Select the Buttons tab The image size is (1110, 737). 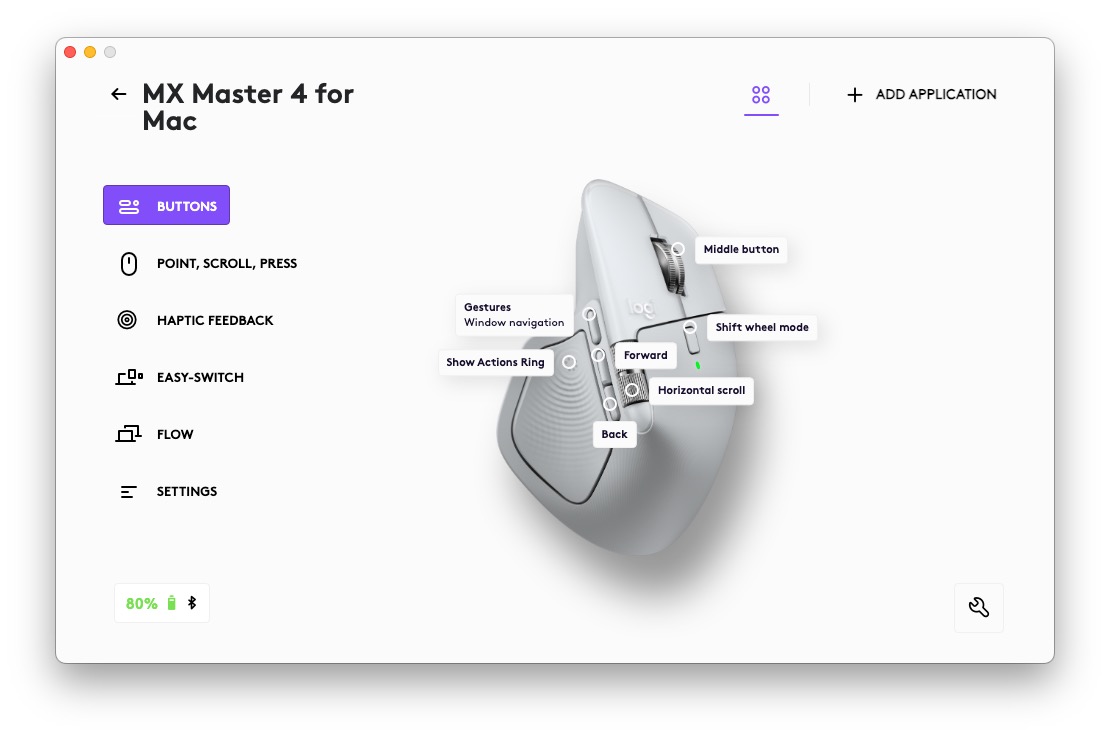166,205
